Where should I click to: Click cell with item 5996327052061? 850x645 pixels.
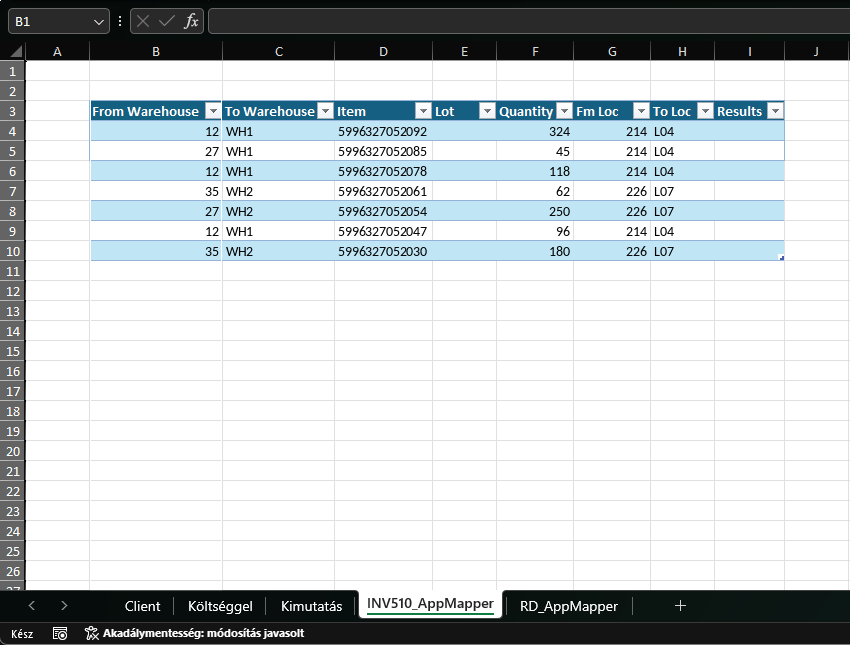point(383,191)
